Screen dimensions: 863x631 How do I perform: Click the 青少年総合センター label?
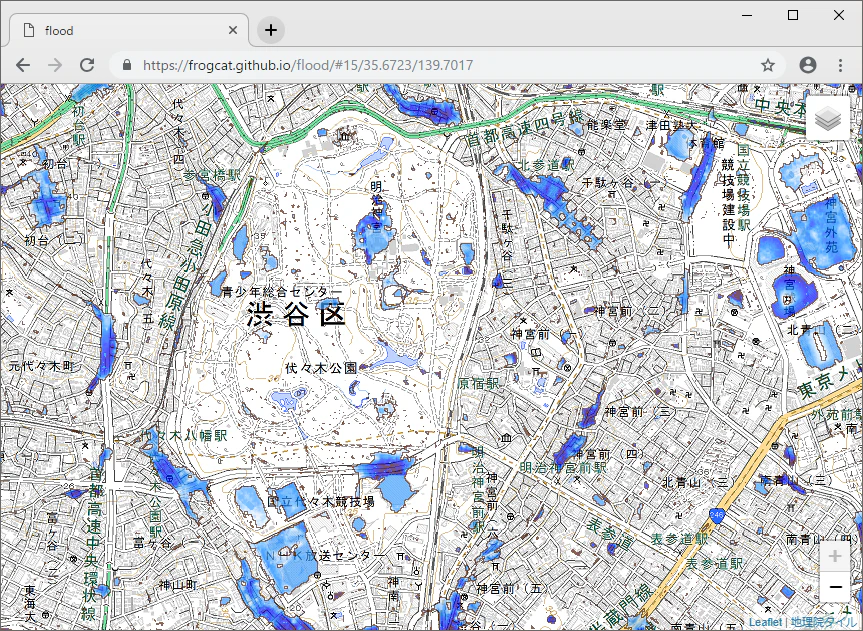282,291
